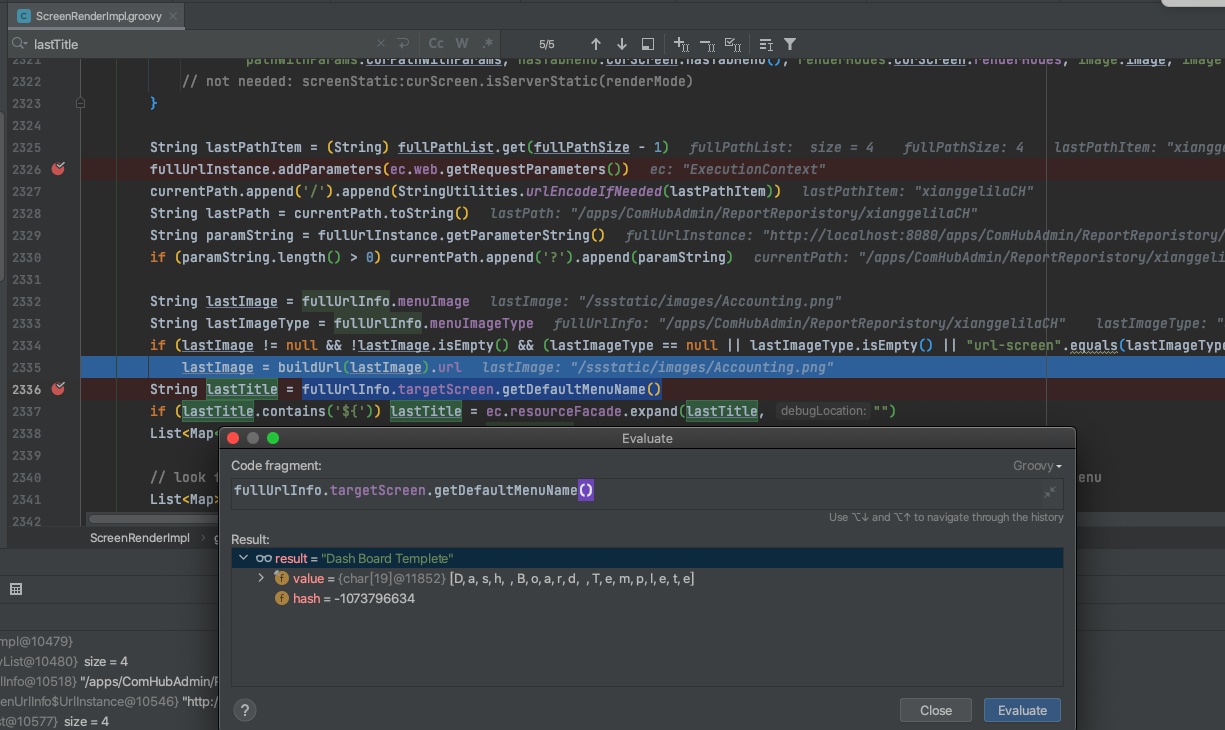Click the New Line icon in the search field
The image size is (1225, 730).
(x=403, y=44)
